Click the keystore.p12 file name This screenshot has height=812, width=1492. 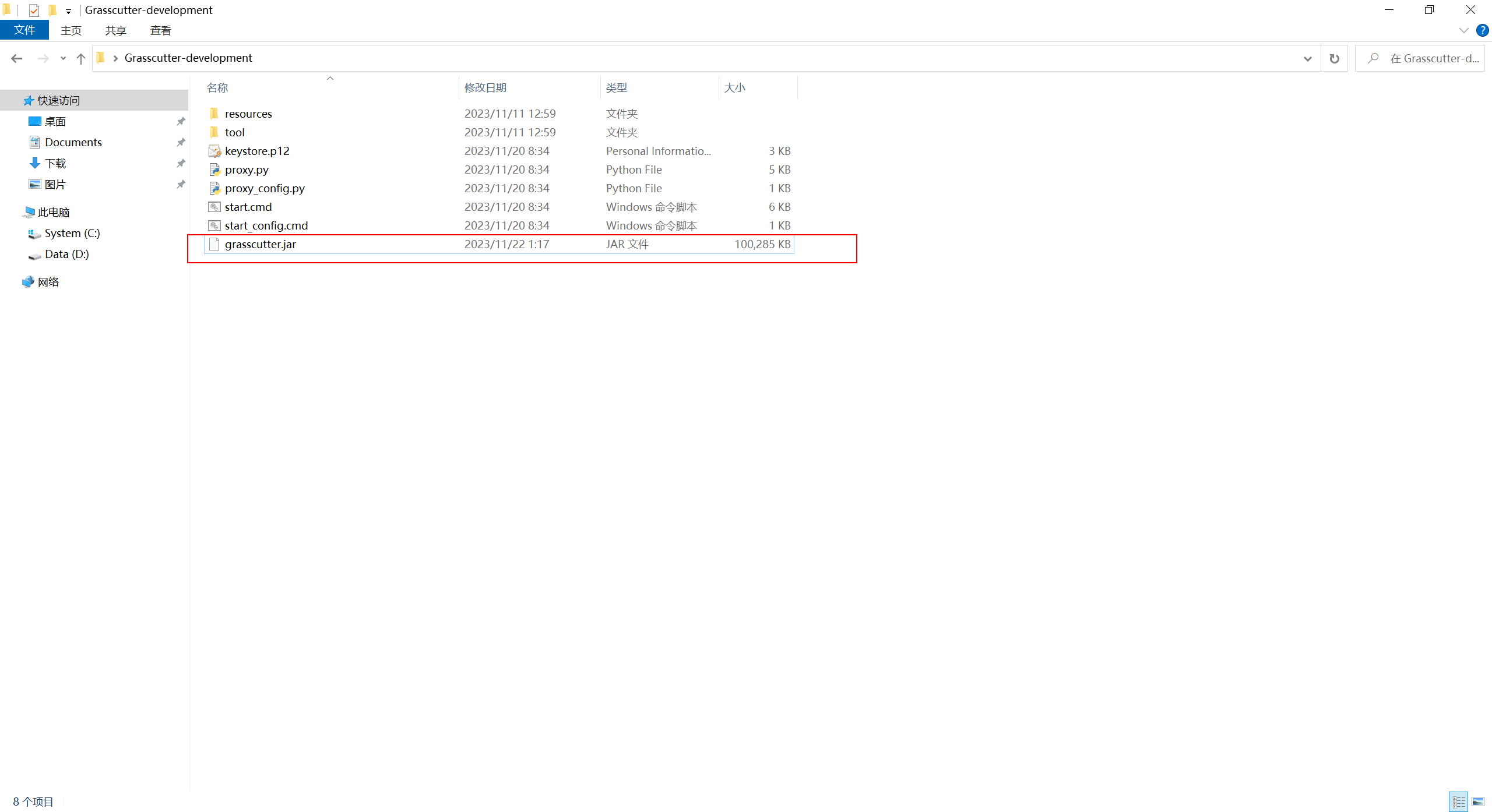[x=257, y=151]
